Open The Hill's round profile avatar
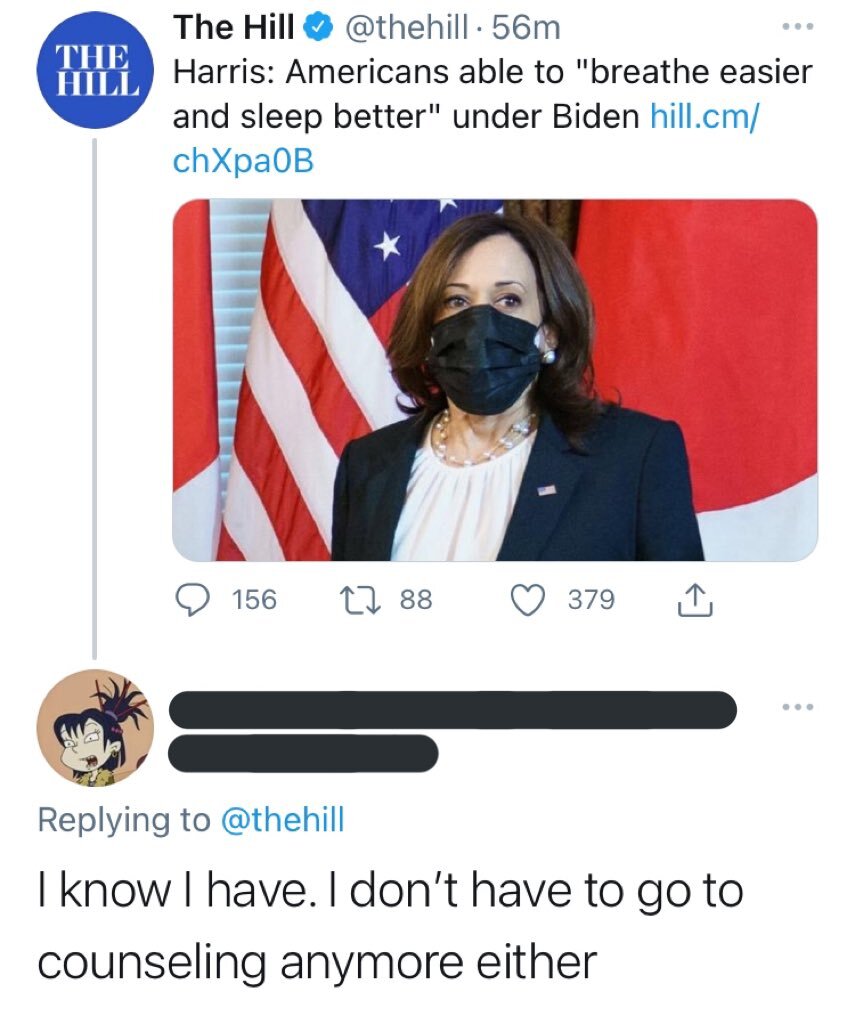 [94, 70]
